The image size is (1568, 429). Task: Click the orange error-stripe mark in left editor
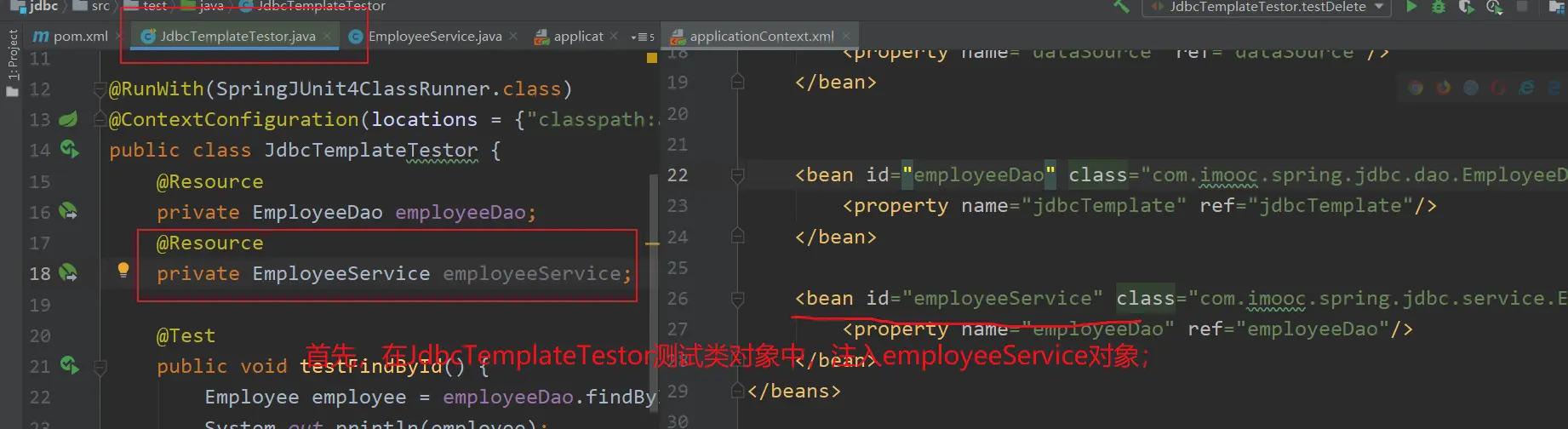tap(652, 244)
